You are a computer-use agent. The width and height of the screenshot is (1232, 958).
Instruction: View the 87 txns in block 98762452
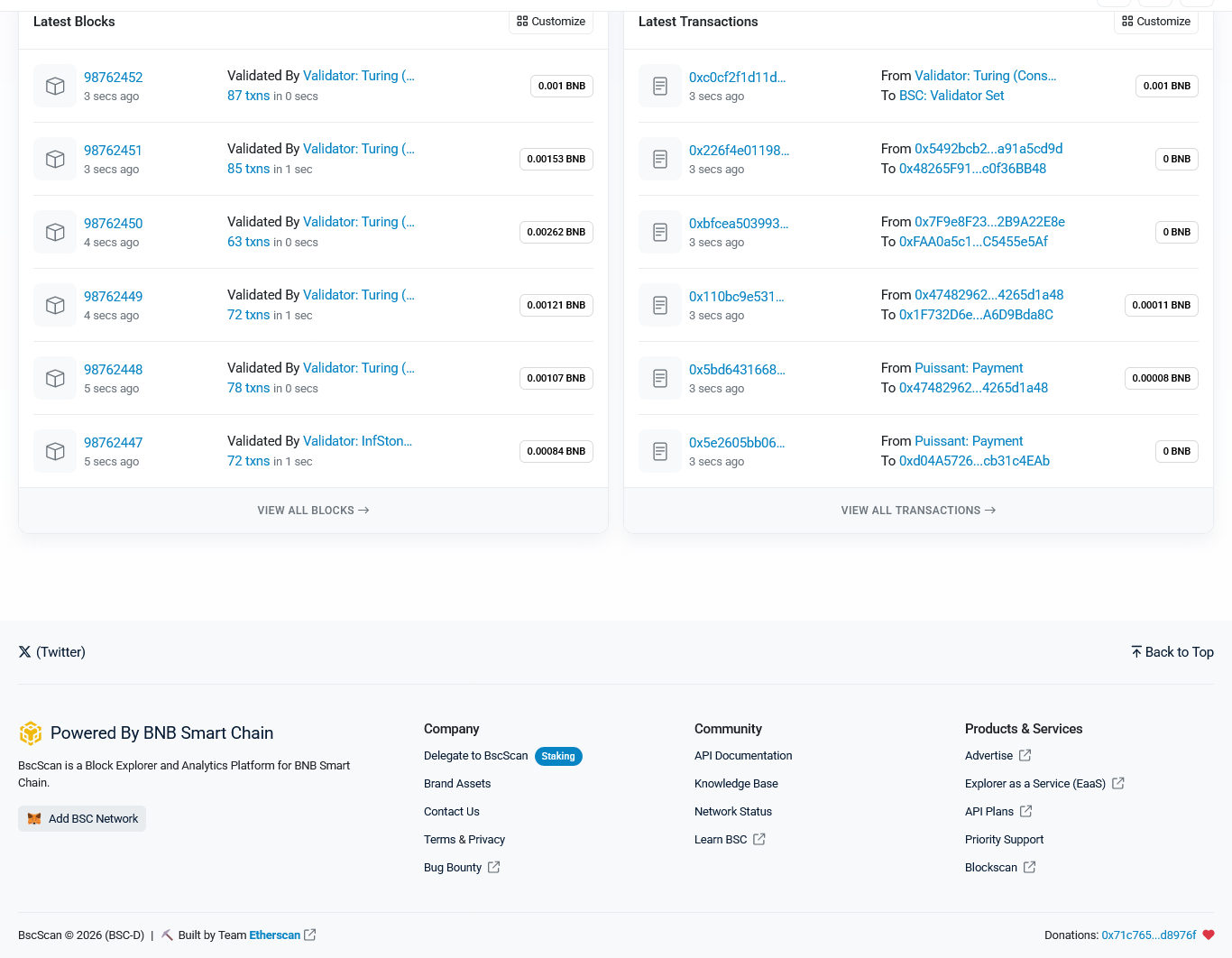[x=249, y=96]
